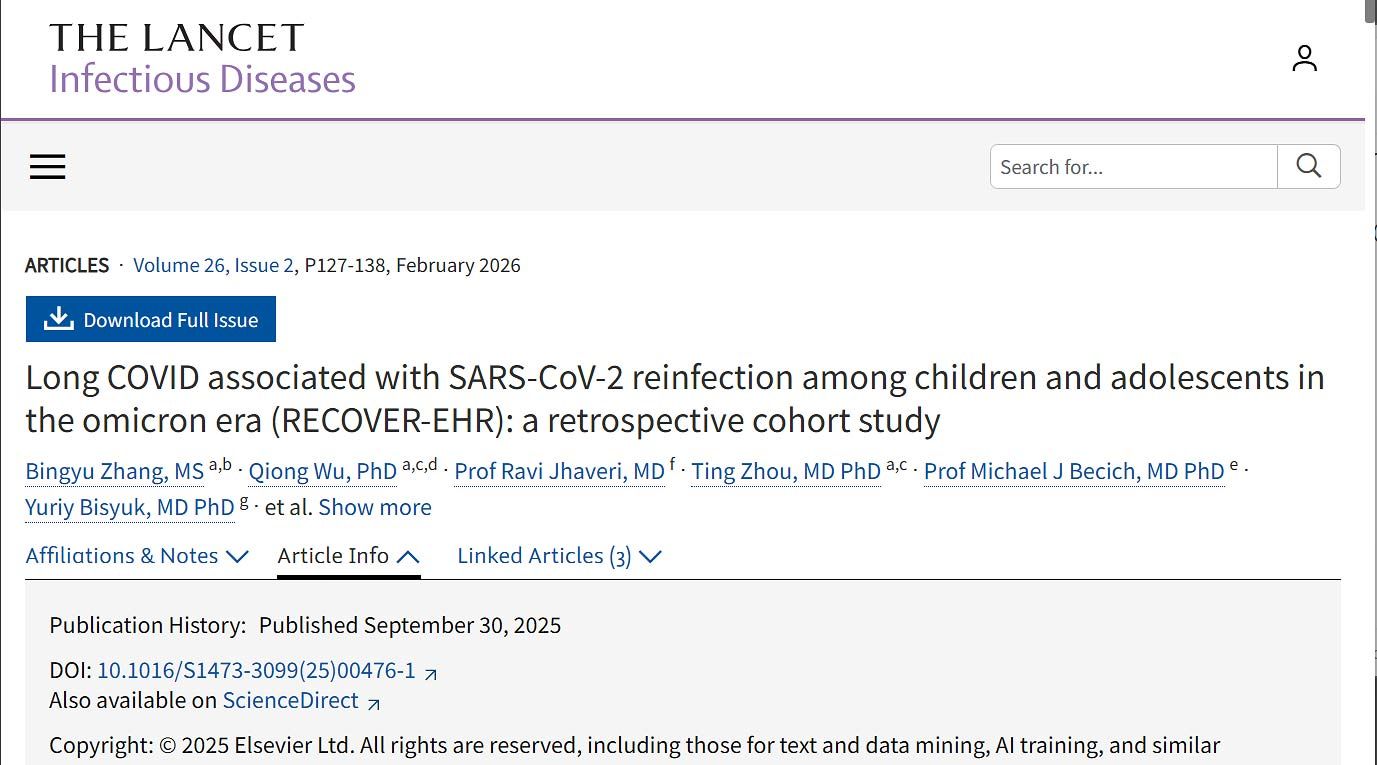The height and width of the screenshot is (765, 1377).
Task: Open author Qiong Wu, PhD link
Action: coord(322,471)
